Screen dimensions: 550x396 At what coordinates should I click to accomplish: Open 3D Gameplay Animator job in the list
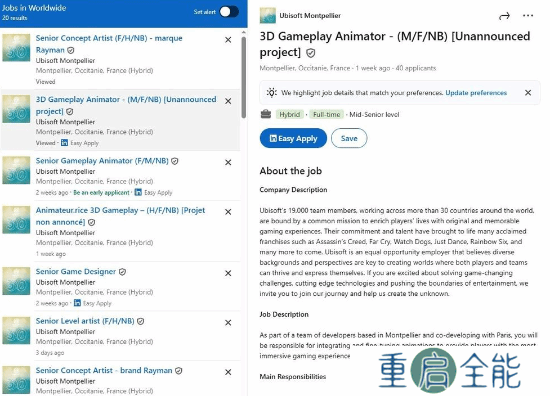click(x=126, y=105)
